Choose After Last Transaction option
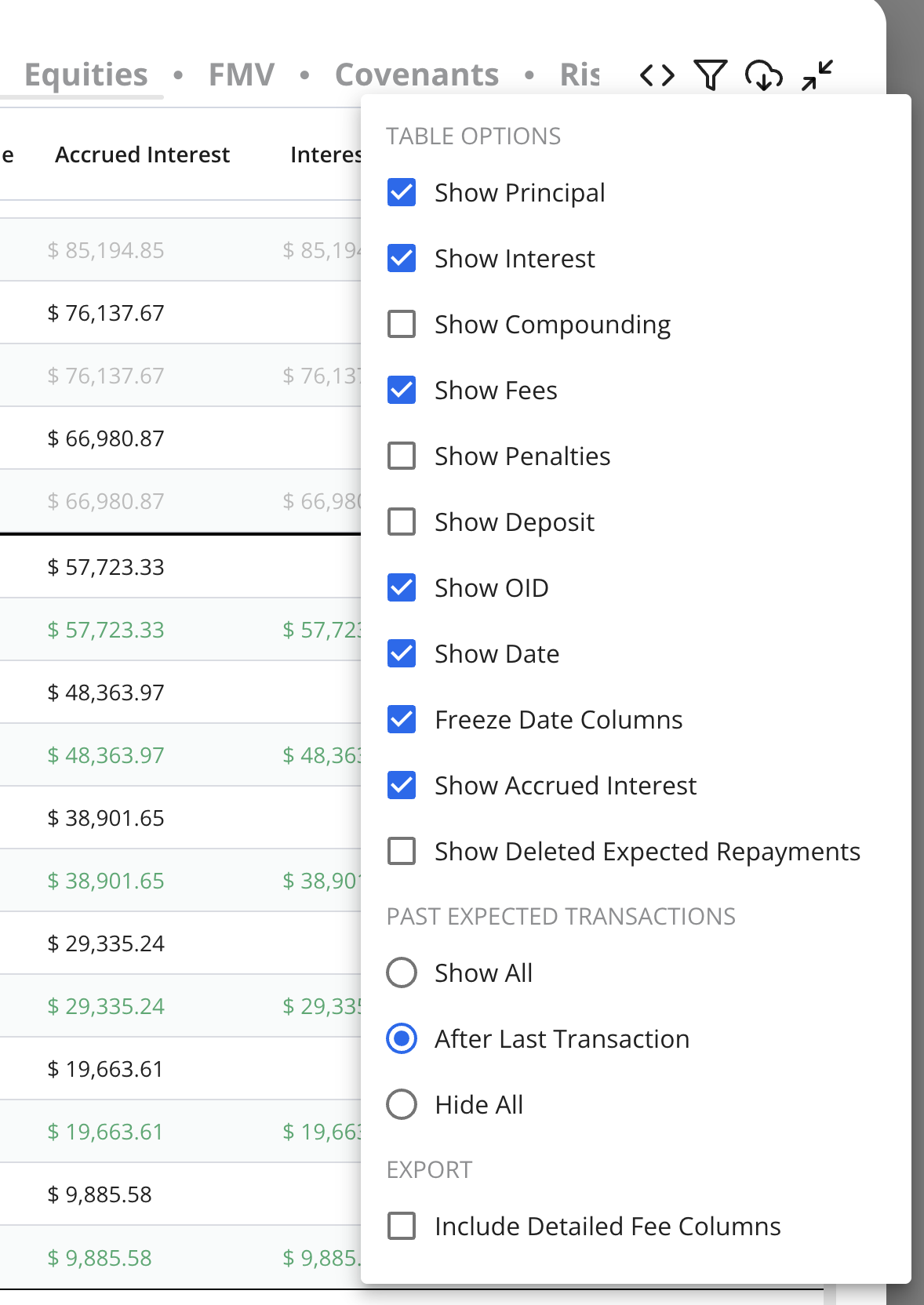The image size is (924, 1305). [402, 1038]
